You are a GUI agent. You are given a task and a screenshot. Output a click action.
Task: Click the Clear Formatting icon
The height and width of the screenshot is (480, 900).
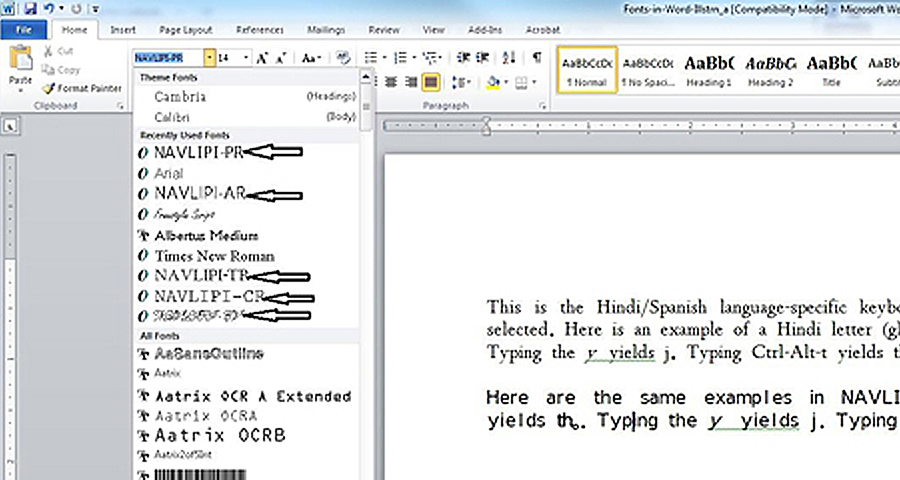pos(343,57)
